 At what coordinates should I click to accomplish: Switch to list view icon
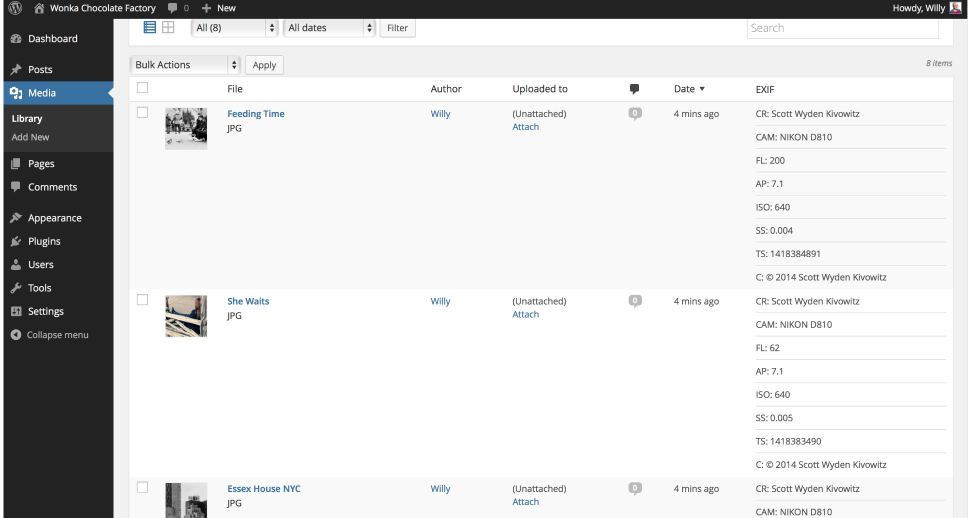point(149,27)
